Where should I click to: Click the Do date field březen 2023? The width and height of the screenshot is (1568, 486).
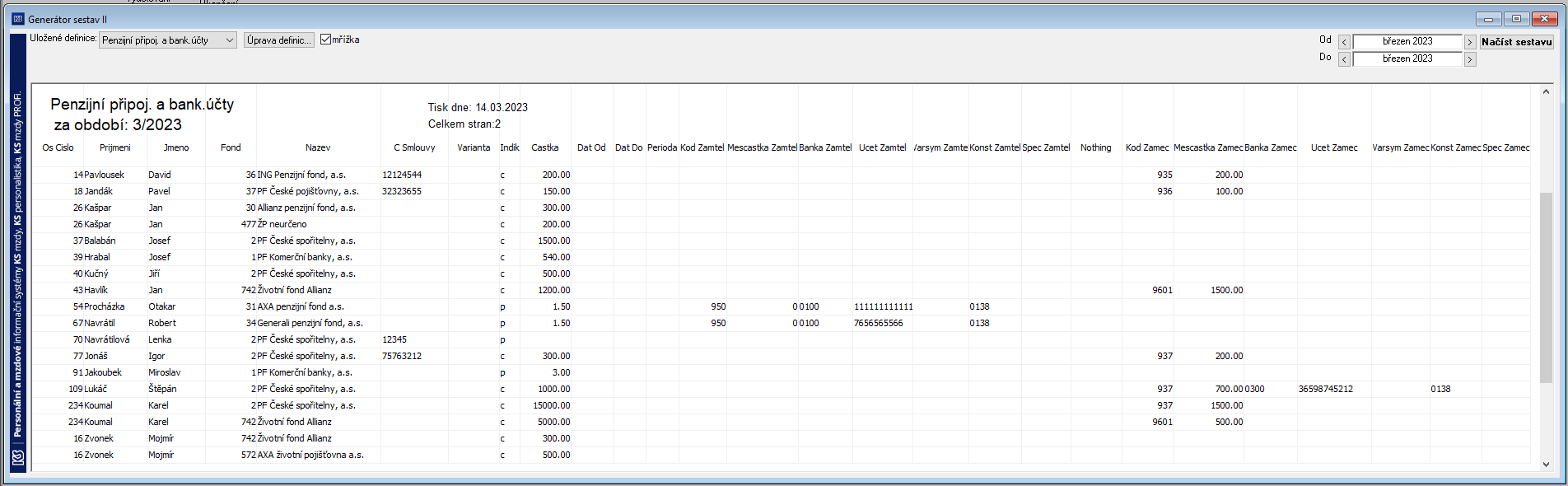[x=1407, y=58]
